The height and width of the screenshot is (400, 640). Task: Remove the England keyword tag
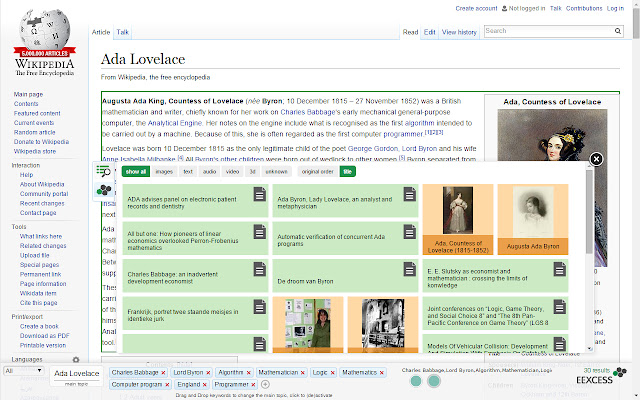(x=205, y=384)
